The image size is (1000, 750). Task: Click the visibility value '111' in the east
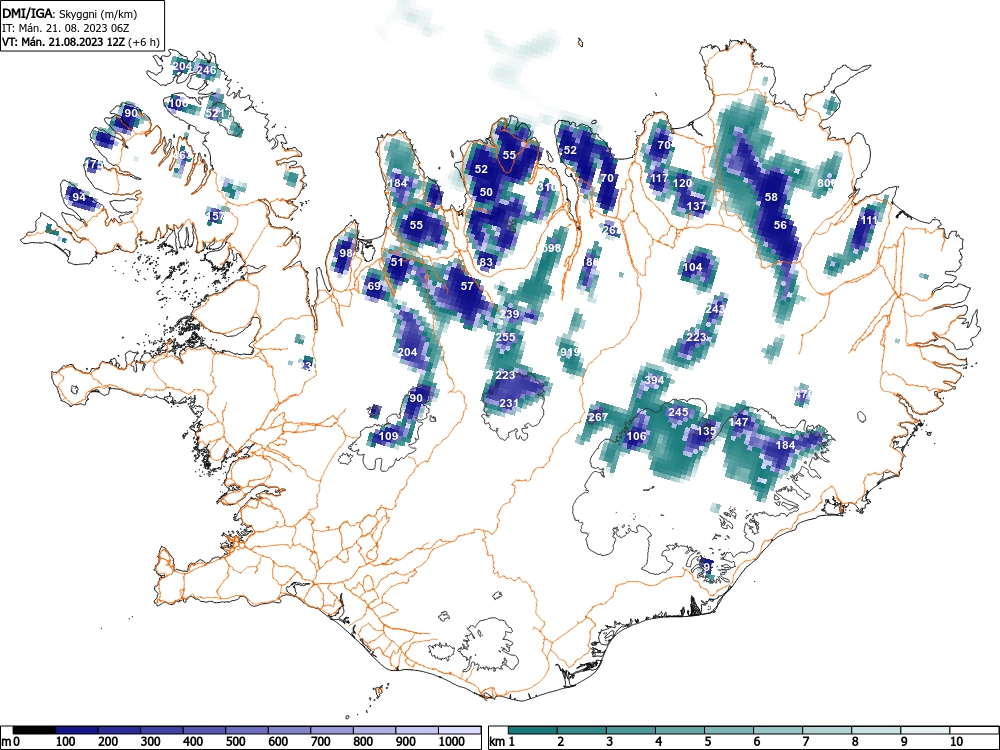point(869,220)
